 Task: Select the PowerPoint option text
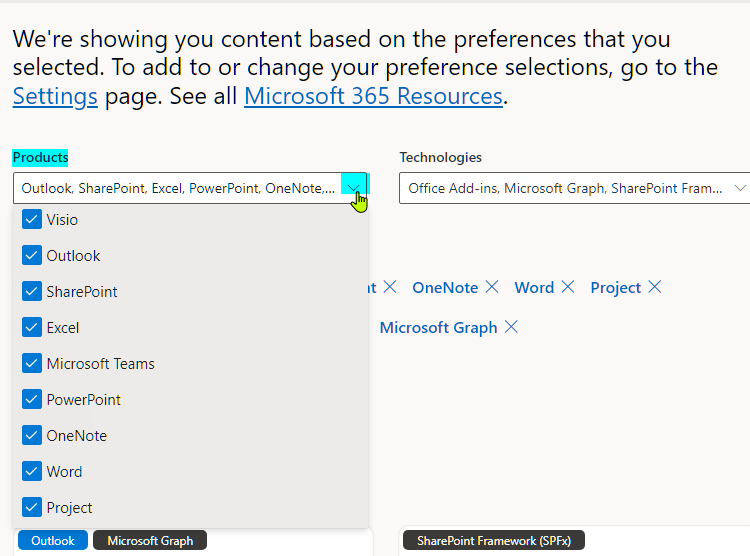tap(84, 400)
